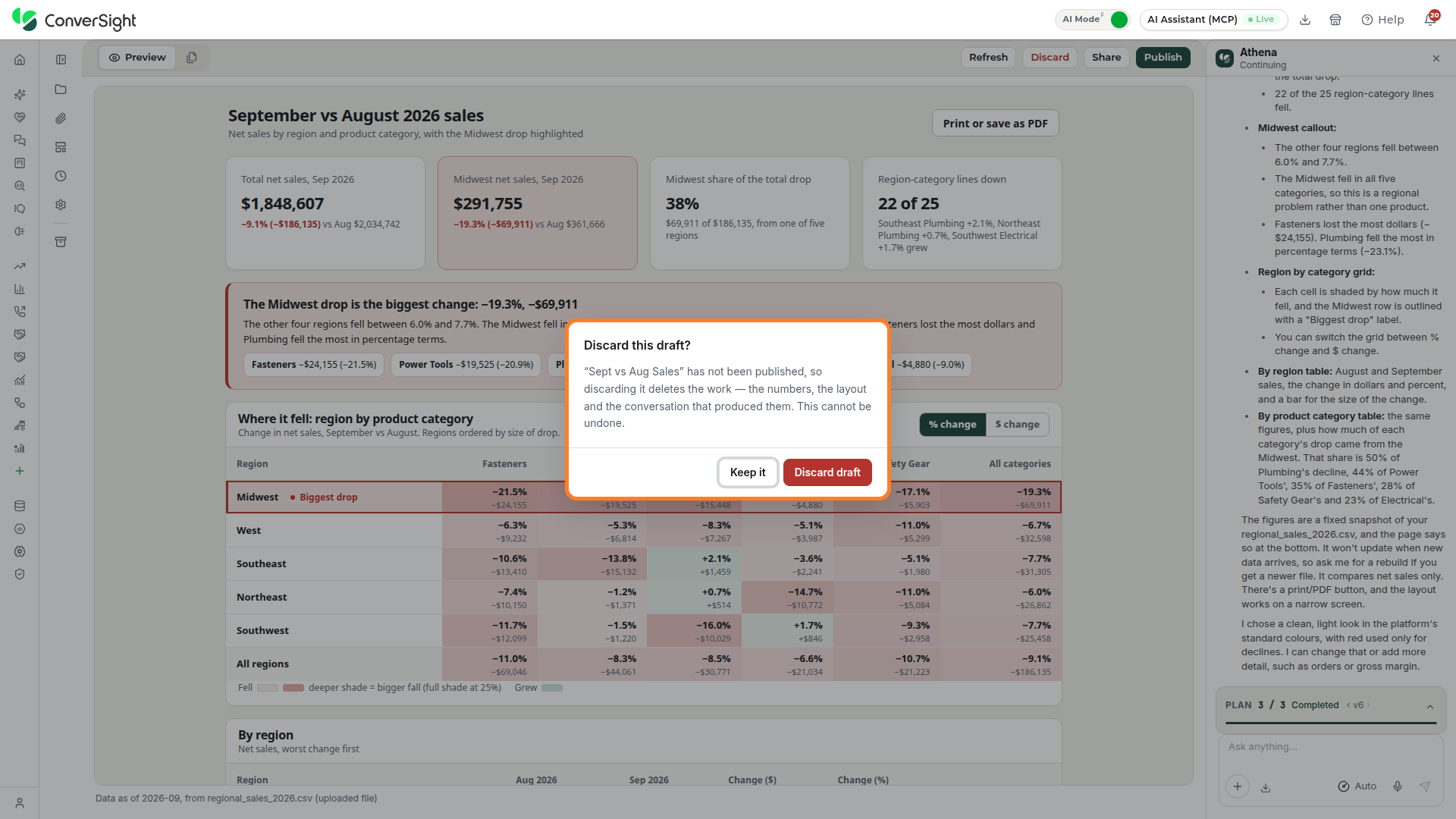Collapse the PLAN completed panel chevron

pos(1429,707)
